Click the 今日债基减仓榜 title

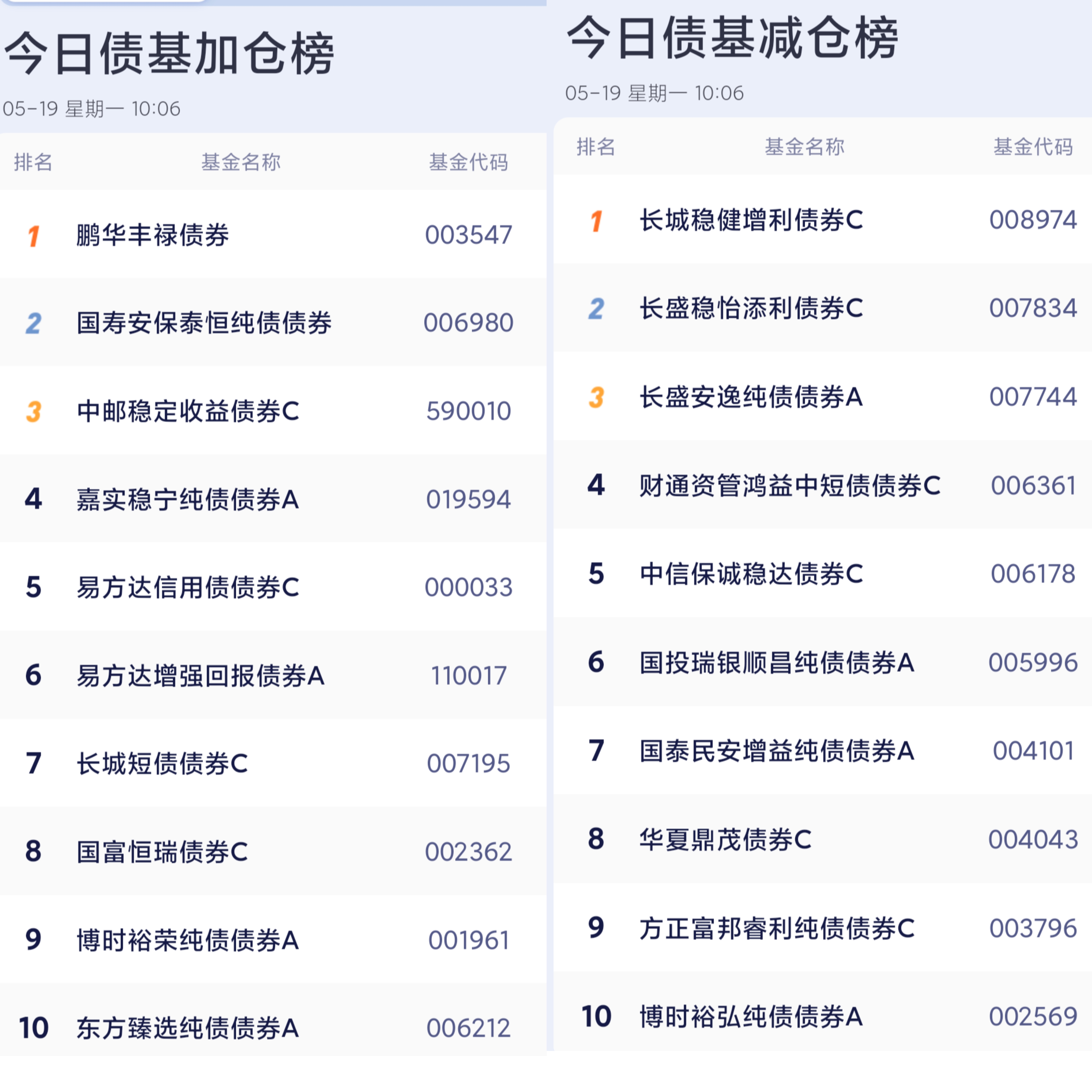(732, 38)
